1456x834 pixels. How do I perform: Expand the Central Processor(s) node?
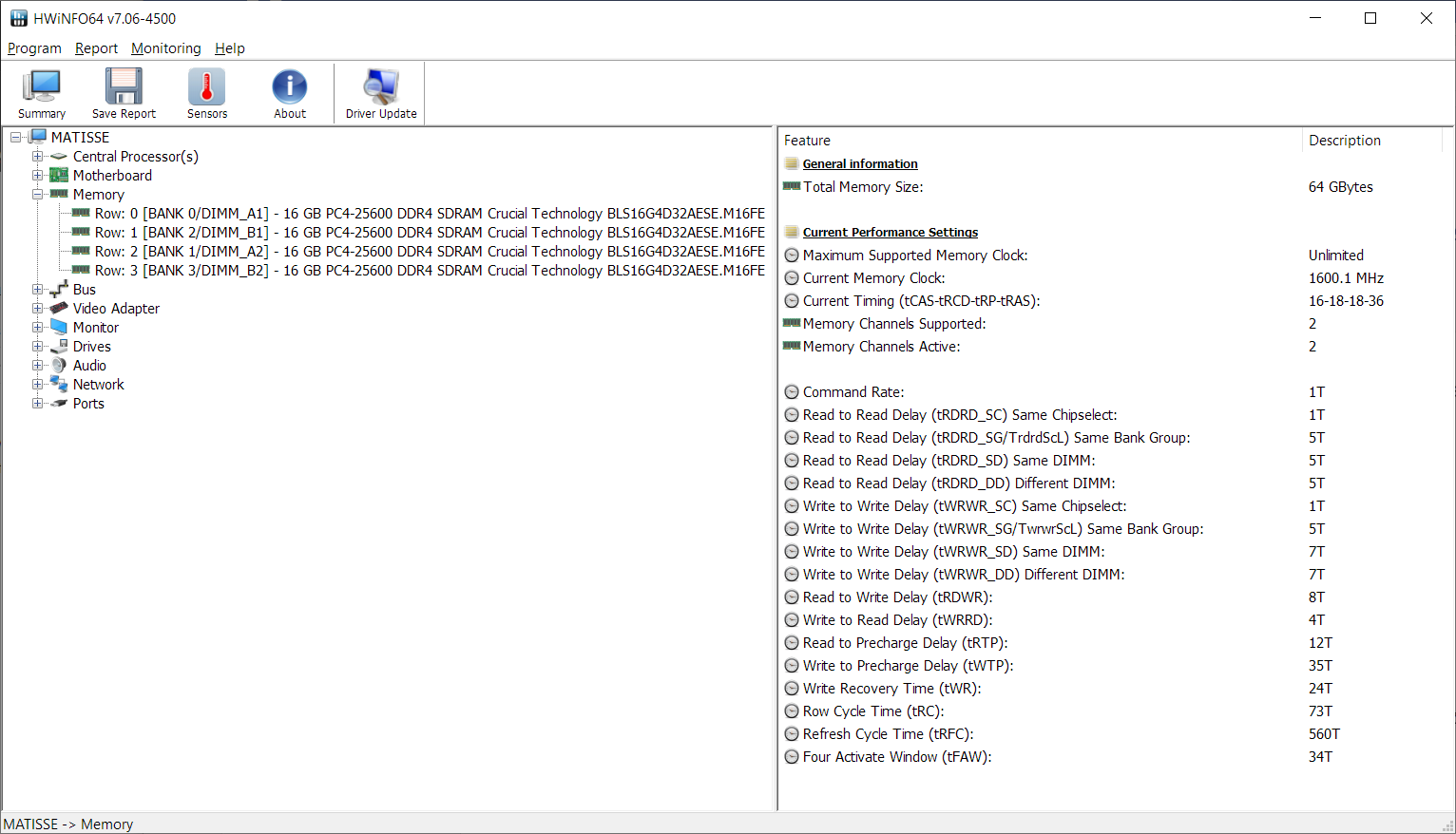click(37, 156)
